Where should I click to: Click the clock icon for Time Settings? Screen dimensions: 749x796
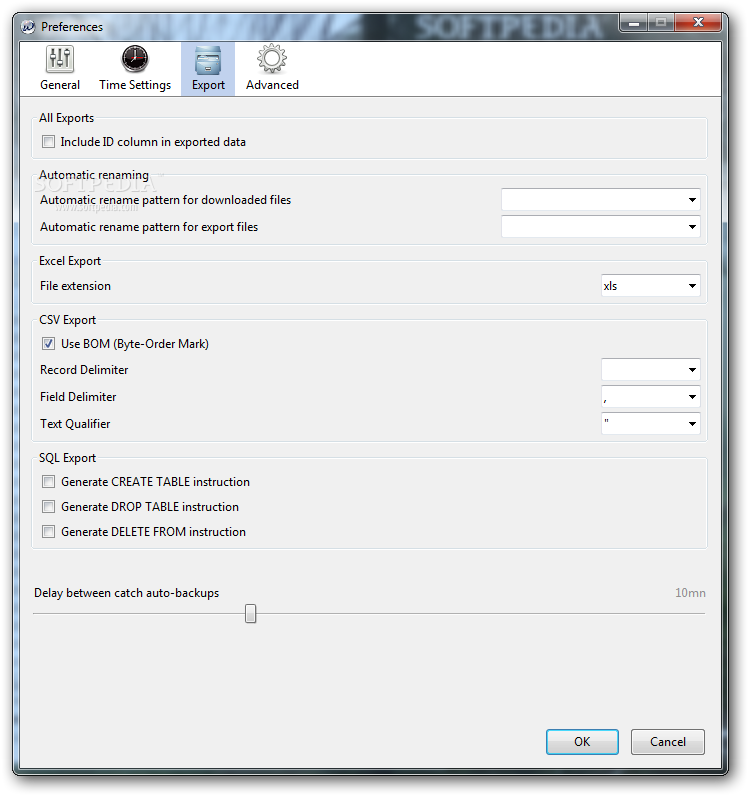(x=135, y=59)
